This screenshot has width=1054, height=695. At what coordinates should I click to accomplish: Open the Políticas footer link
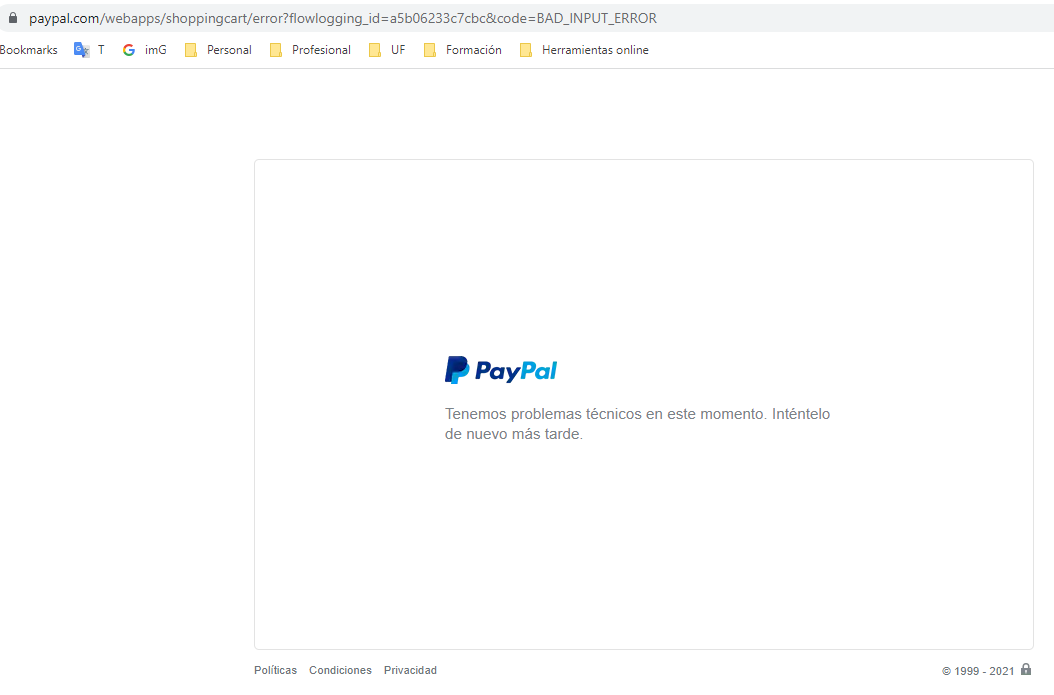[275, 670]
